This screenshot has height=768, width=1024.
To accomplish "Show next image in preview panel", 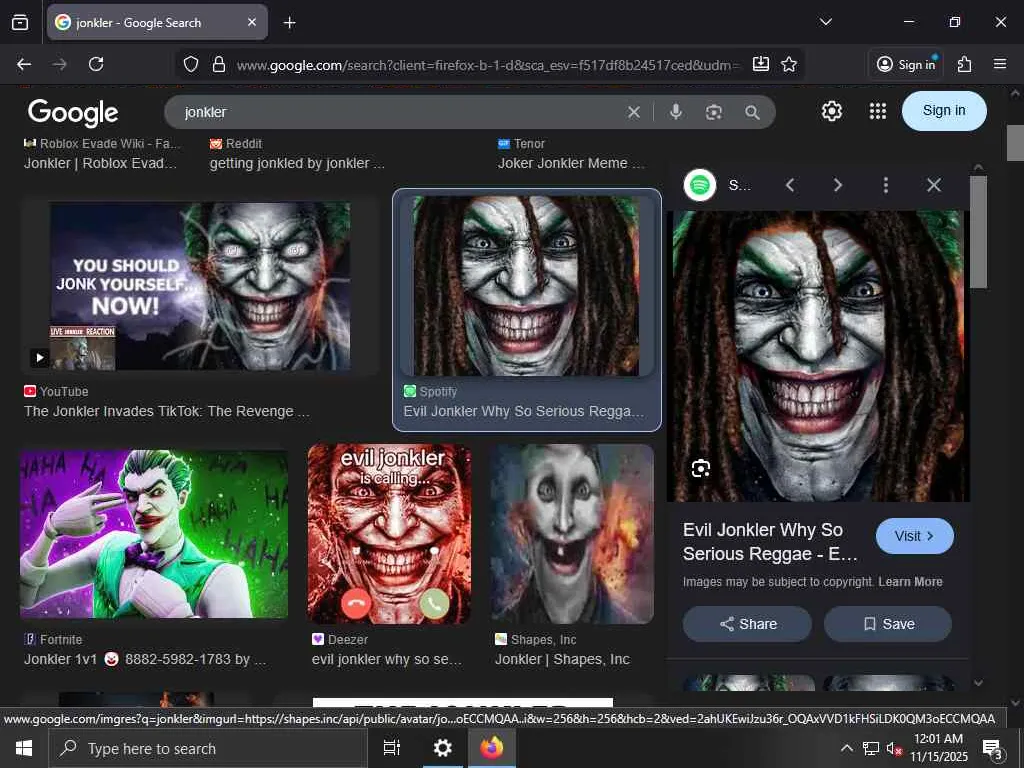I will pos(838,185).
